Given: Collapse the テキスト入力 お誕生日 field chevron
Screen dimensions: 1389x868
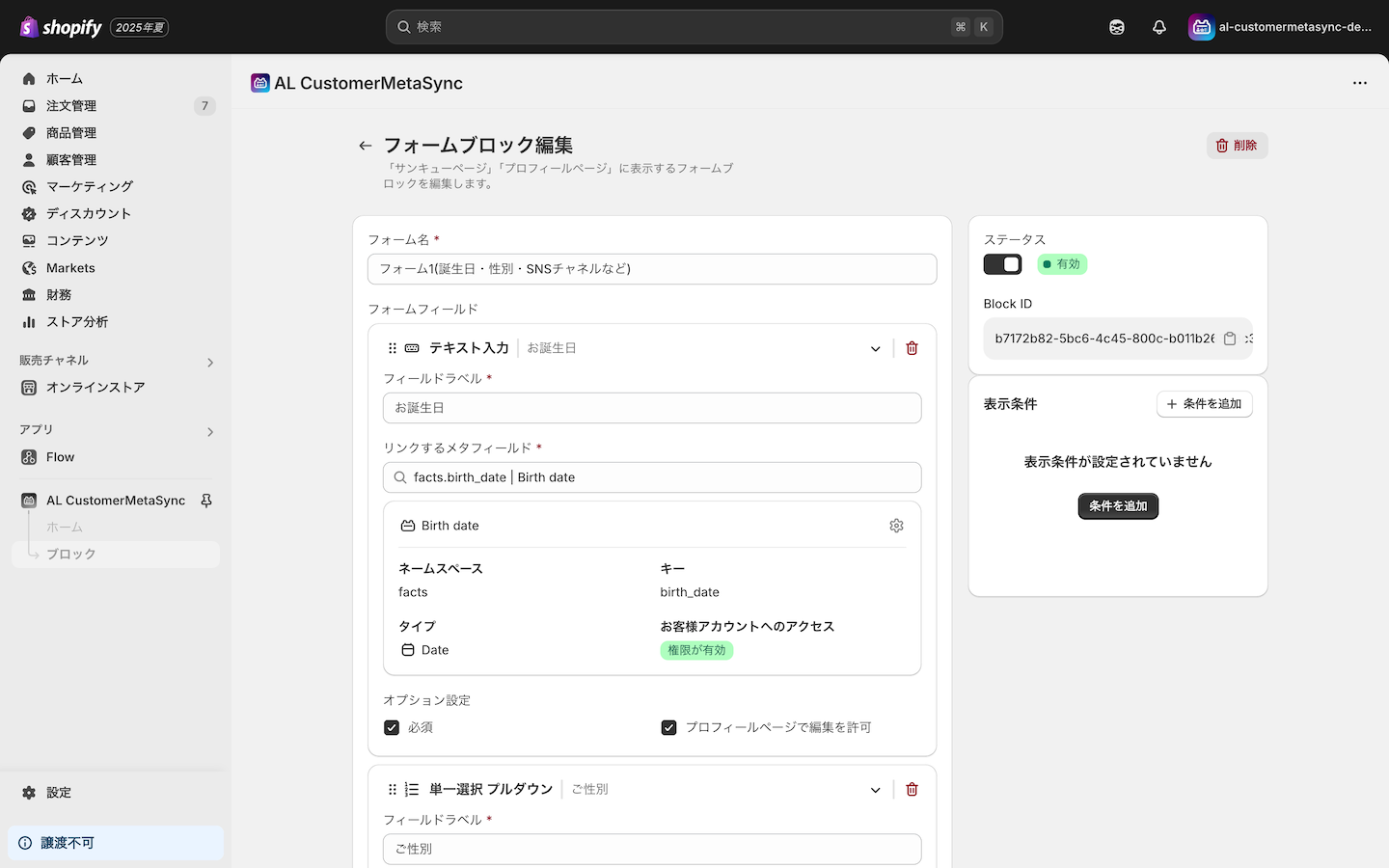Looking at the screenshot, I should (876, 348).
